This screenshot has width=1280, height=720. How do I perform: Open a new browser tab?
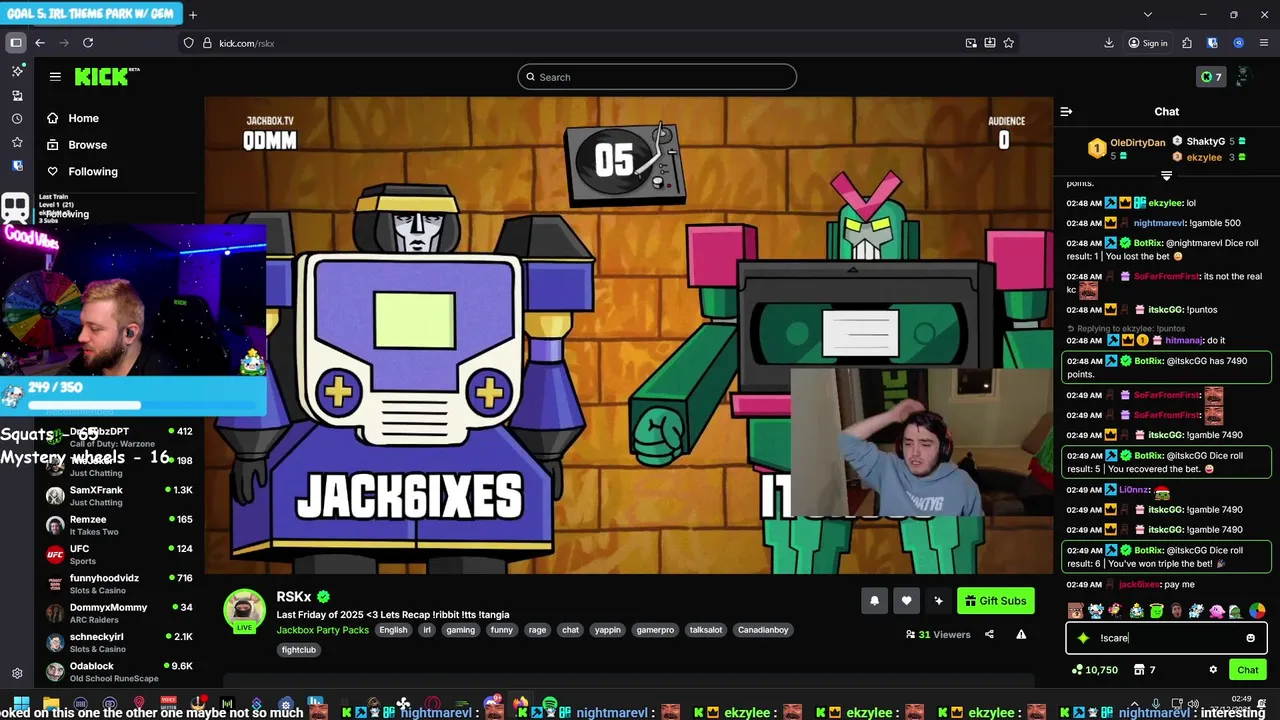click(x=193, y=14)
